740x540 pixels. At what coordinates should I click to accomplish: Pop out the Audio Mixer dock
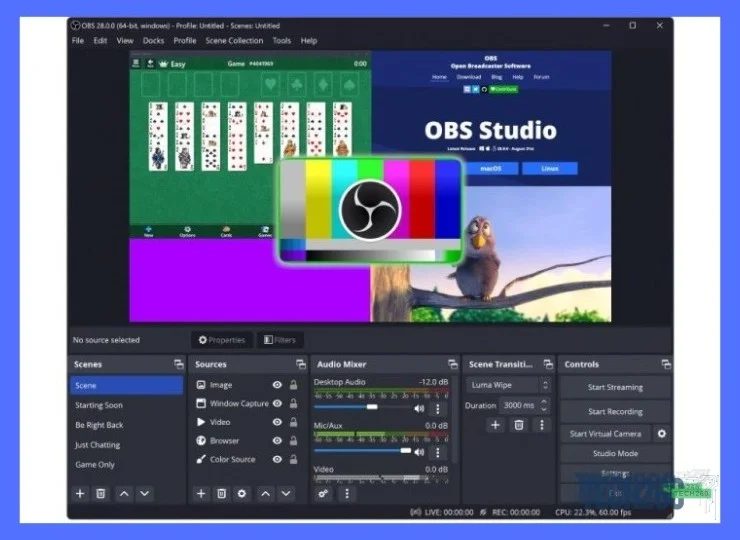453,364
